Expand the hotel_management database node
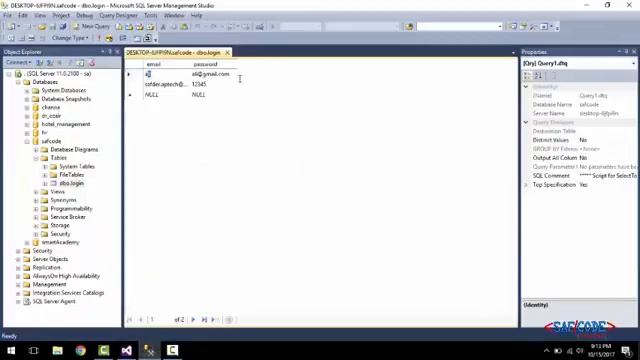This screenshot has height=360, width=640. pyautogui.click(x=27, y=124)
